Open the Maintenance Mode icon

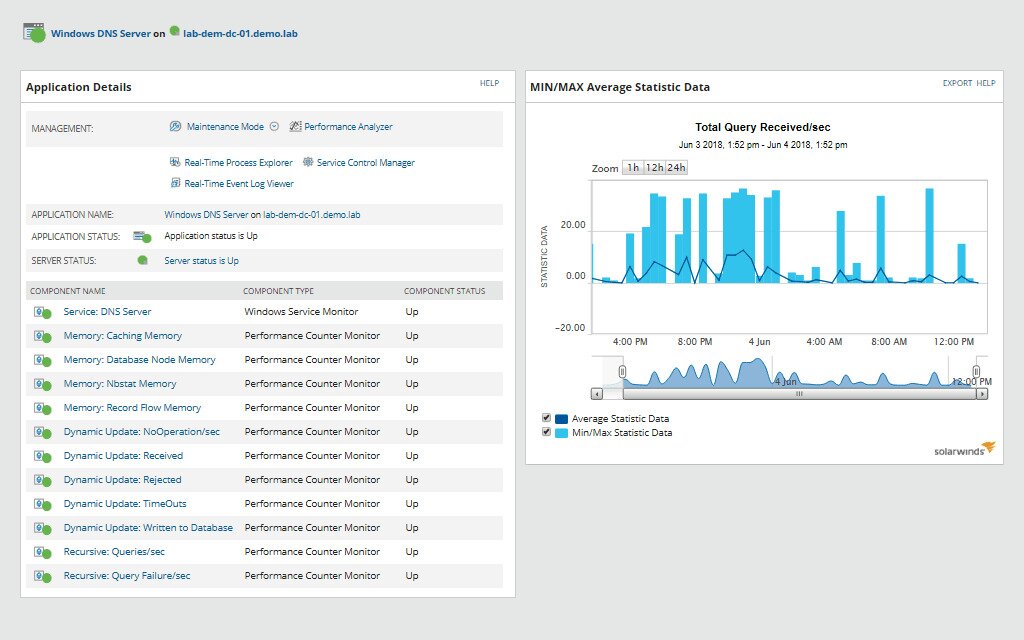click(x=174, y=126)
